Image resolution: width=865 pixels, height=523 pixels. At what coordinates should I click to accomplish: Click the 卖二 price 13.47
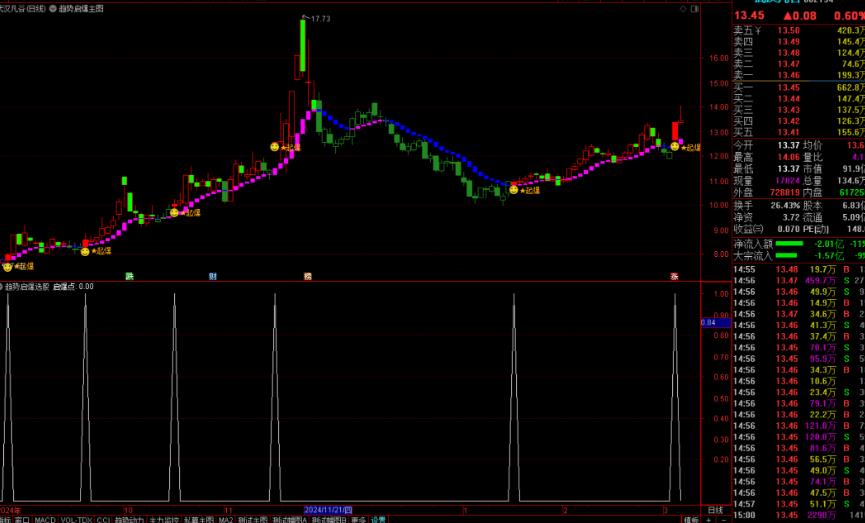(788, 64)
